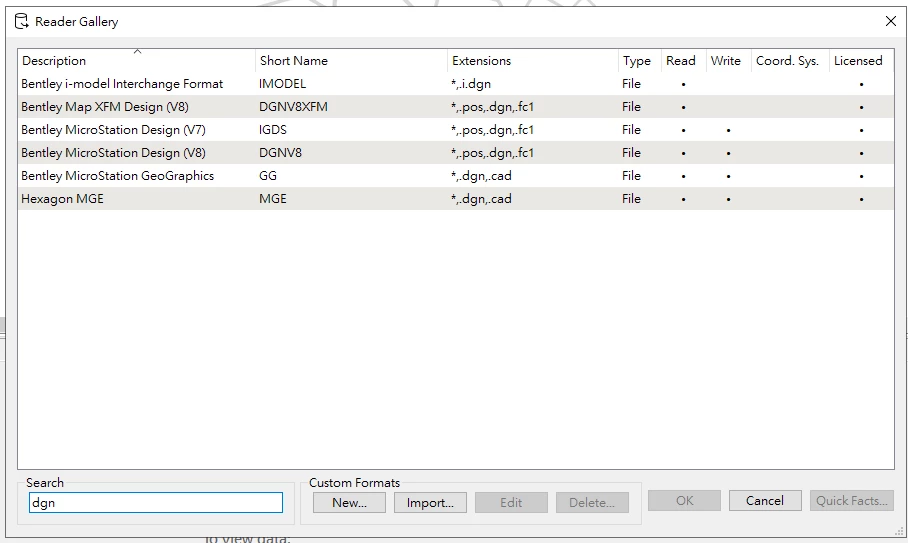Sort by the Short Name column header
The width and height of the screenshot is (908, 543).
[351, 60]
